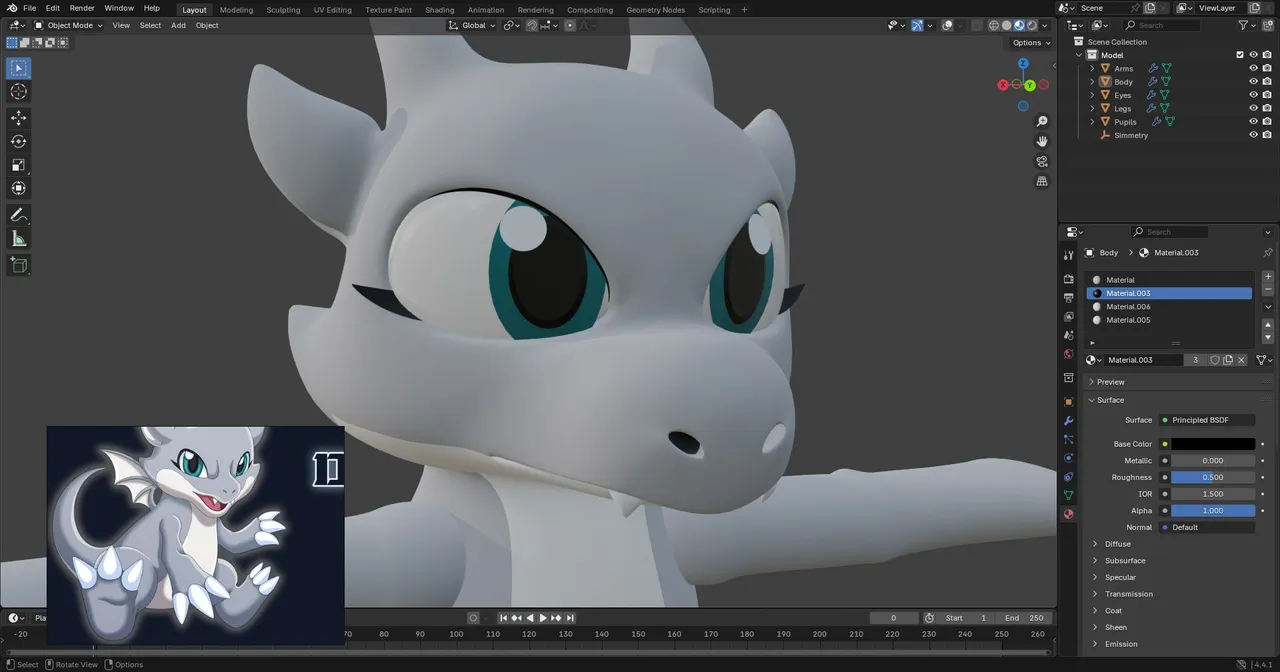Open the Output properties tab
1280x672 pixels.
click(x=1068, y=297)
